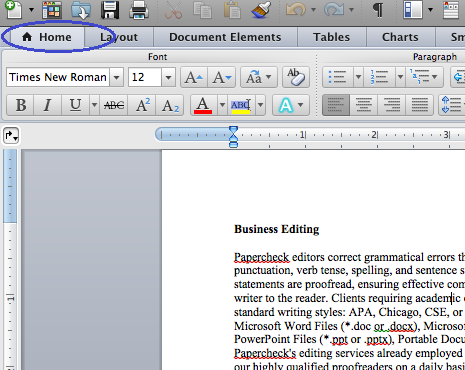
Task: Click the Bulleted List icon
Action: click(x=337, y=77)
